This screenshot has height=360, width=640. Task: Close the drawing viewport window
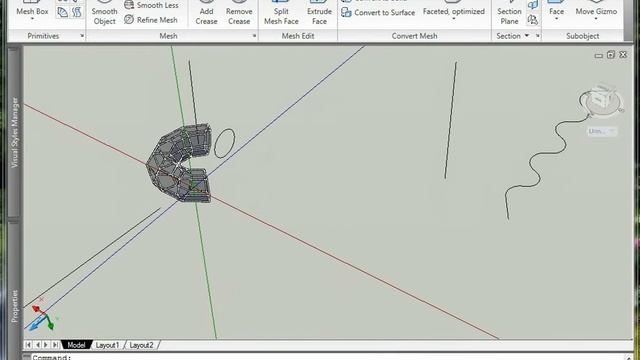click(x=623, y=54)
